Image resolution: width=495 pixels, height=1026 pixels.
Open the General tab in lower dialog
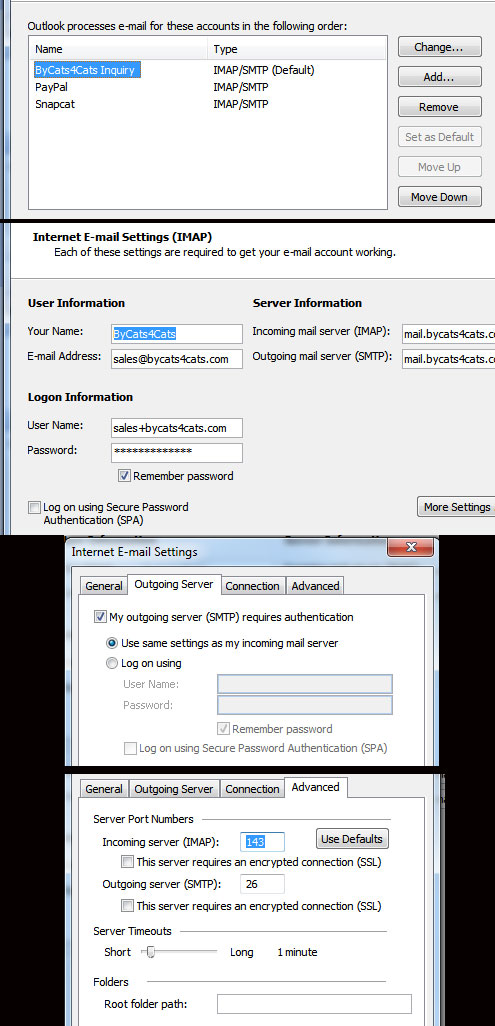(x=104, y=789)
